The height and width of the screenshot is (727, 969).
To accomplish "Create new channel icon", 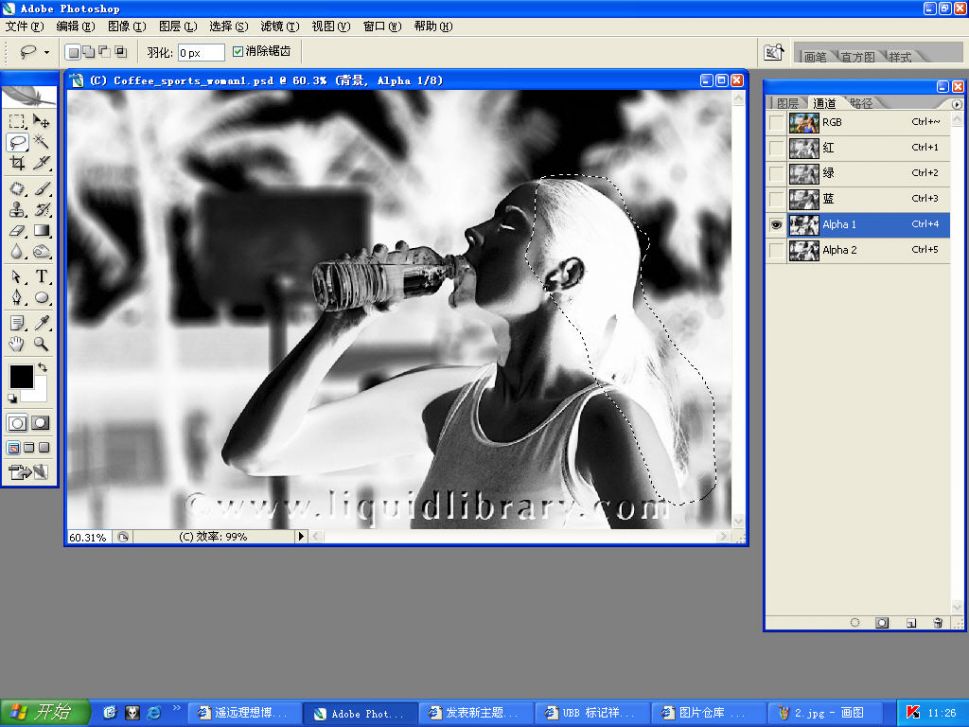I will [x=911, y=623].
